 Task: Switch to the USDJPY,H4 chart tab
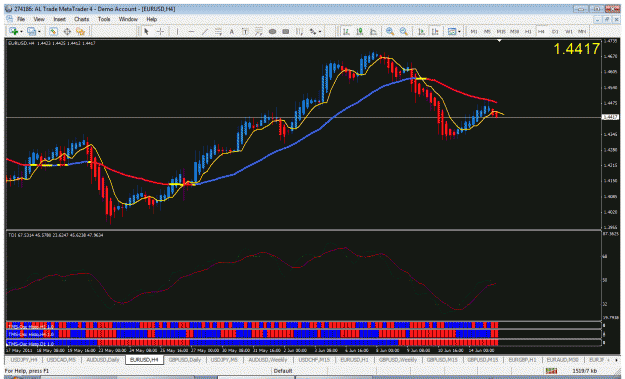coord(24,360)
